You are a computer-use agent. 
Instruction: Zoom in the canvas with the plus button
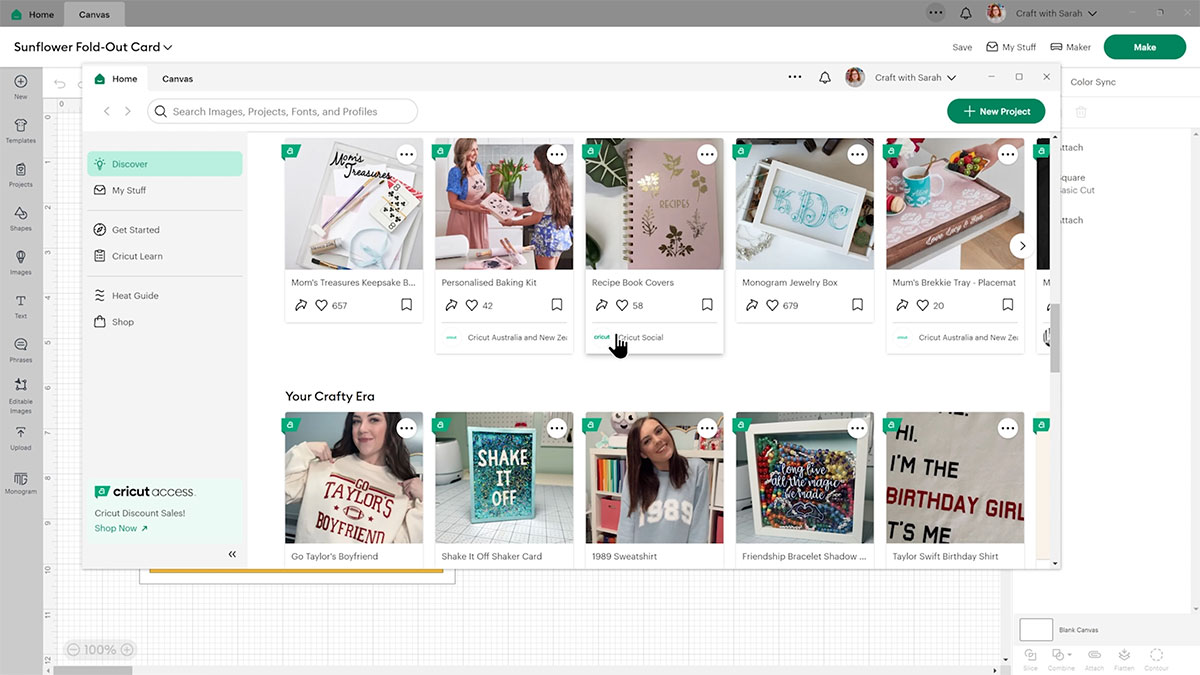coord(126,650)
